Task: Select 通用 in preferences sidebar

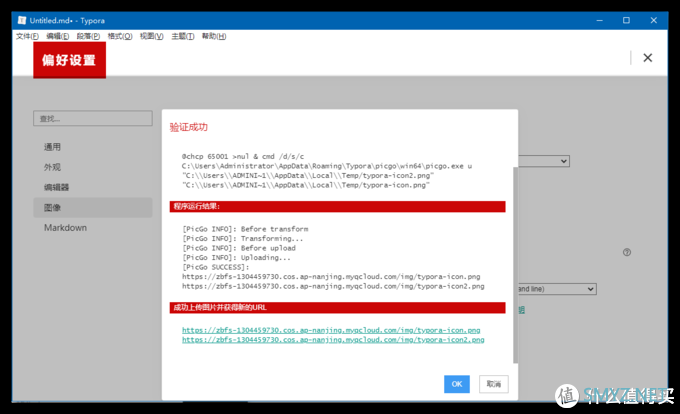Action: (52, 147)
